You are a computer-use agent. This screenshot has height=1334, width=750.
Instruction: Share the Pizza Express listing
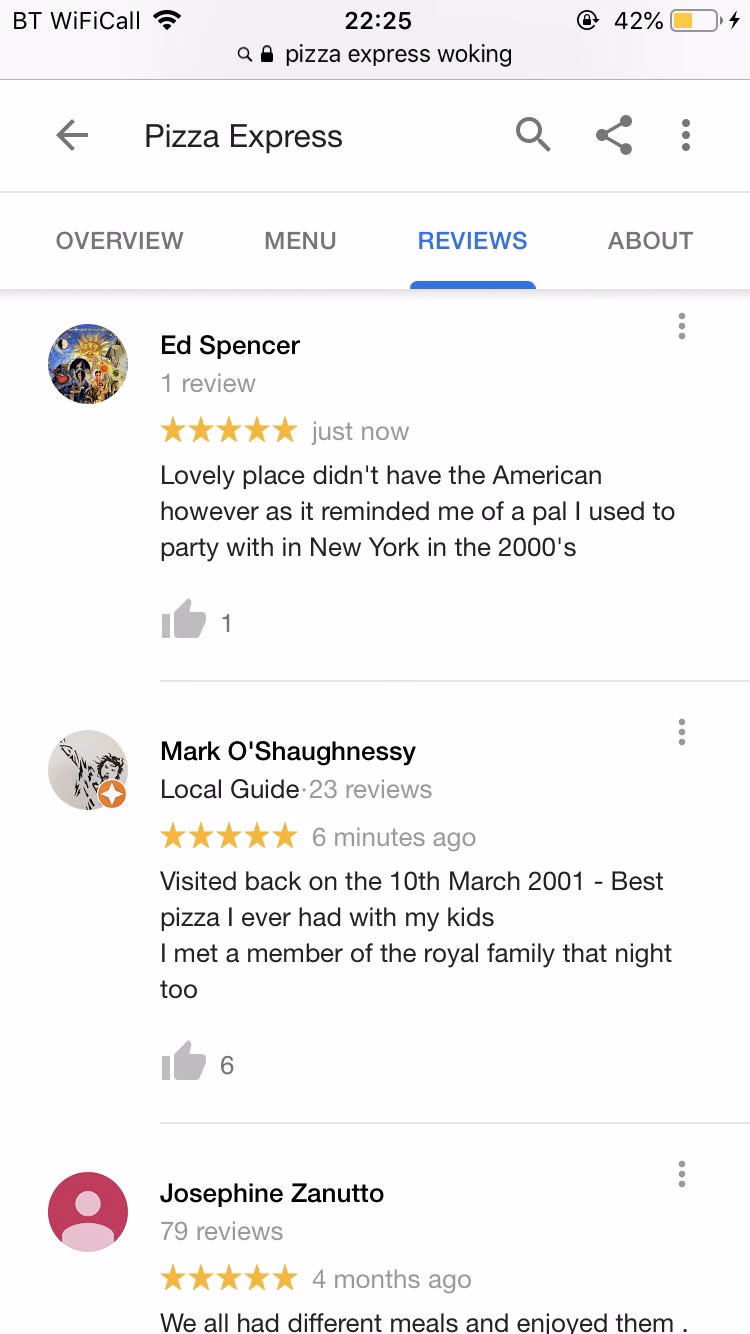(613, 135)
